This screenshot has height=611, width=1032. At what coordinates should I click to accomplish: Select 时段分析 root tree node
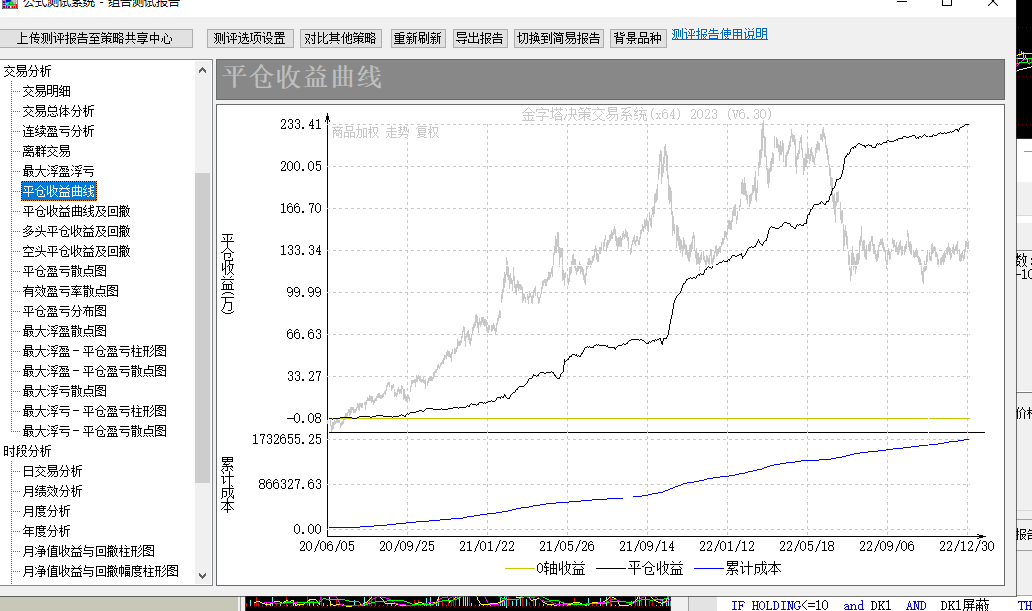tap(27, 451)
